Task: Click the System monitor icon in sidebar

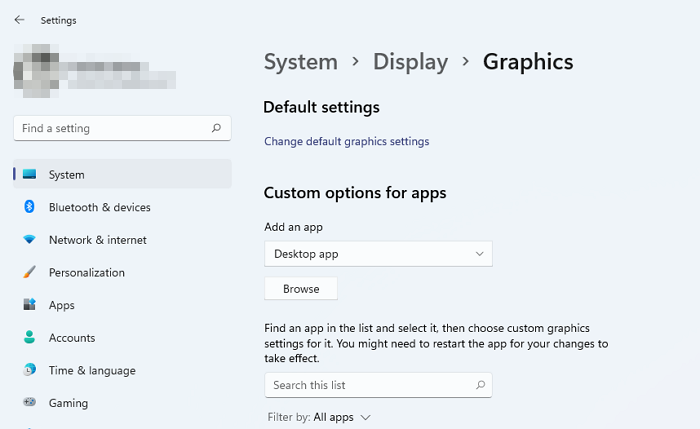Action: (30, 175)
